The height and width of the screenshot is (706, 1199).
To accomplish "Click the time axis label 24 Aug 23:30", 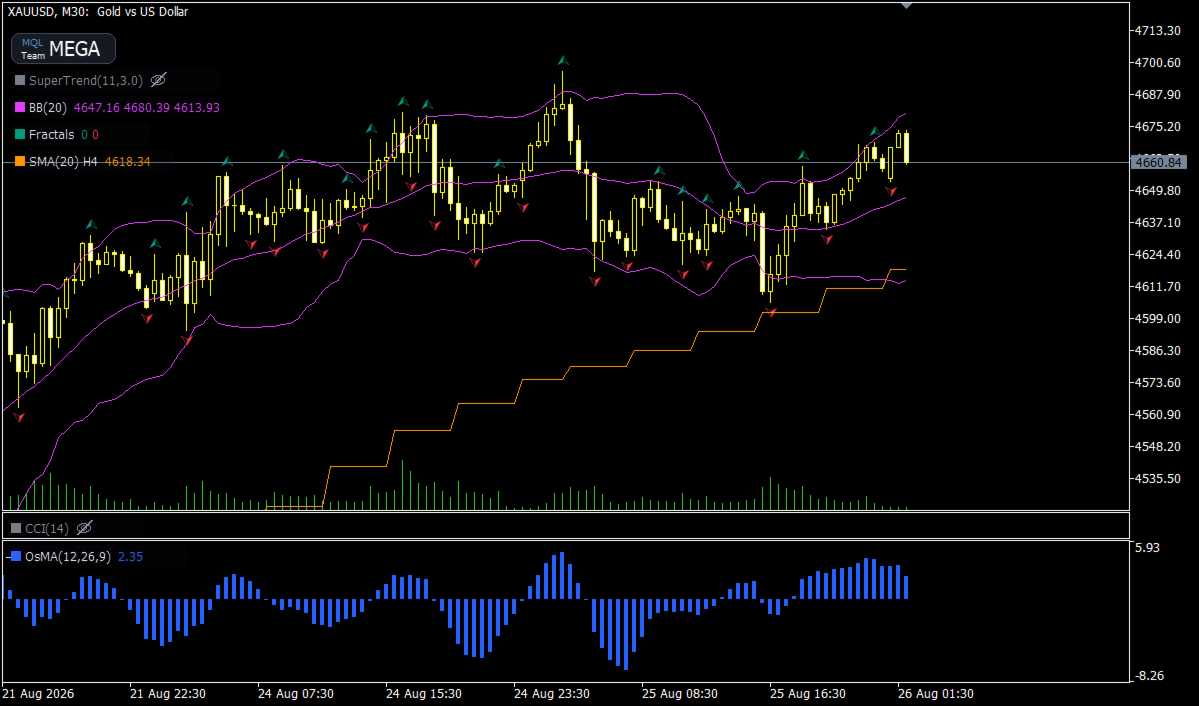I will coord(552,694).
